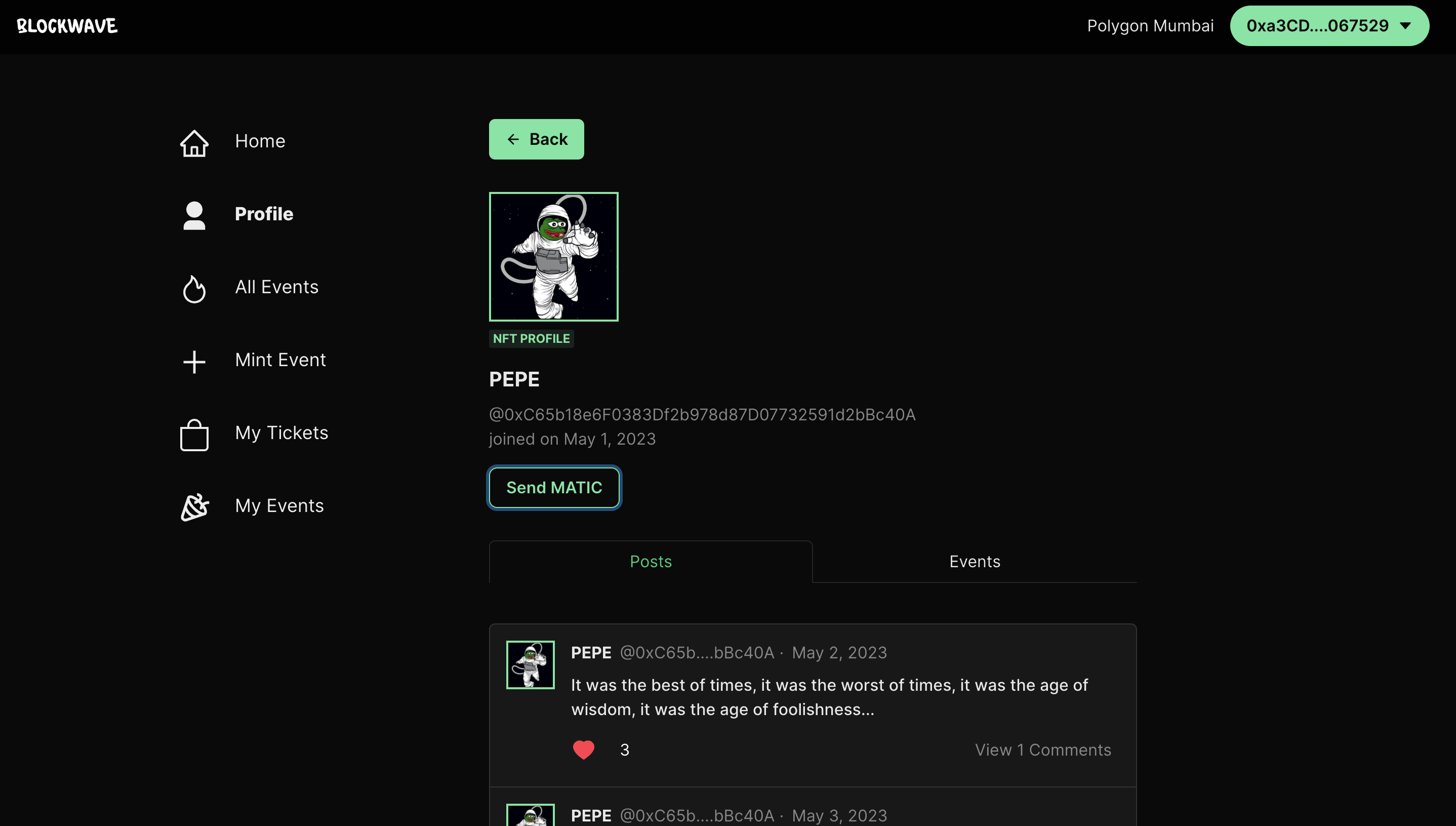Screen dimensions: 1456x826
Task: Click the BLOCKWAVE logo
Action: tap(67, 26)
